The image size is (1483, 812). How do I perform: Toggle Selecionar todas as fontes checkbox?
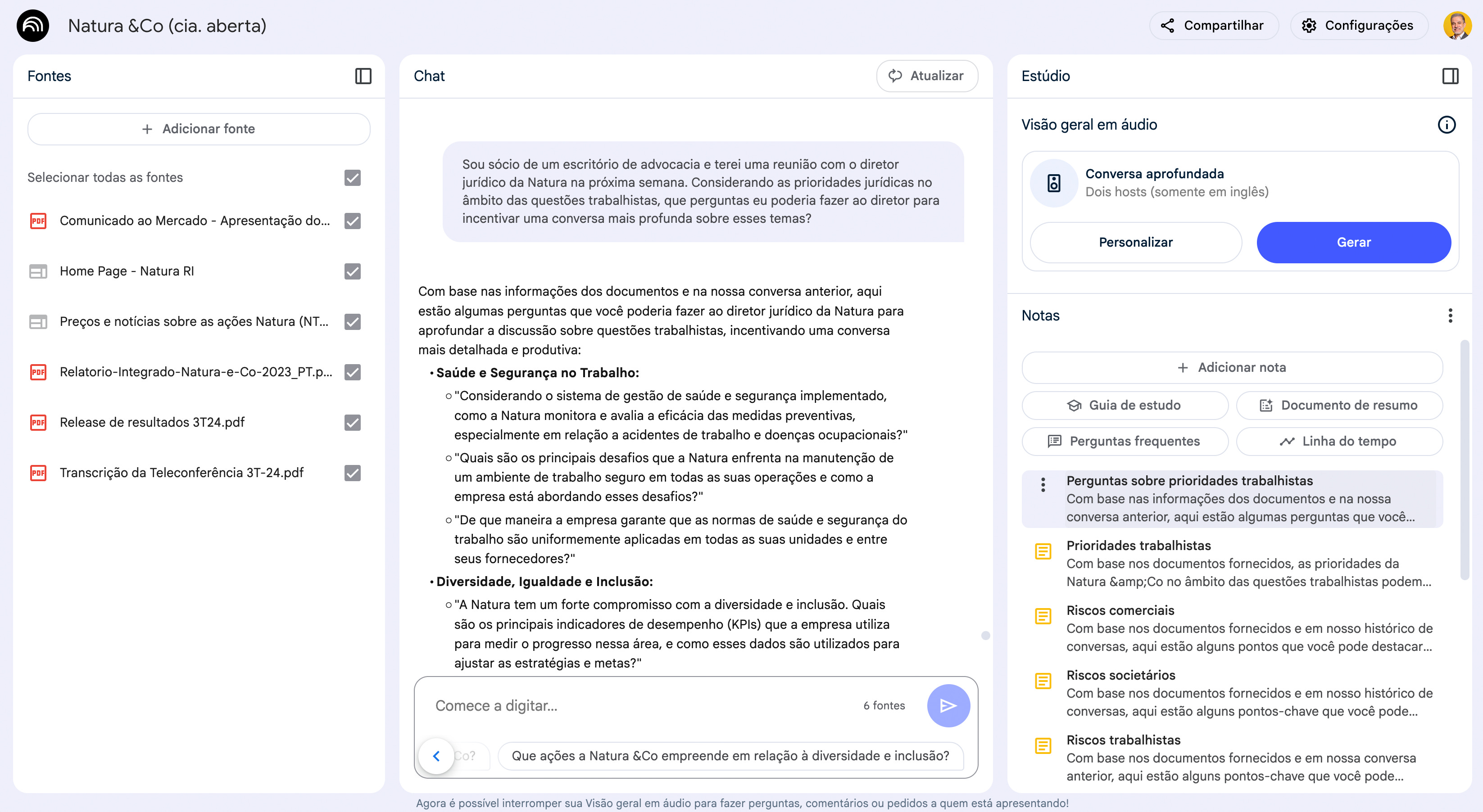point(352,178)
